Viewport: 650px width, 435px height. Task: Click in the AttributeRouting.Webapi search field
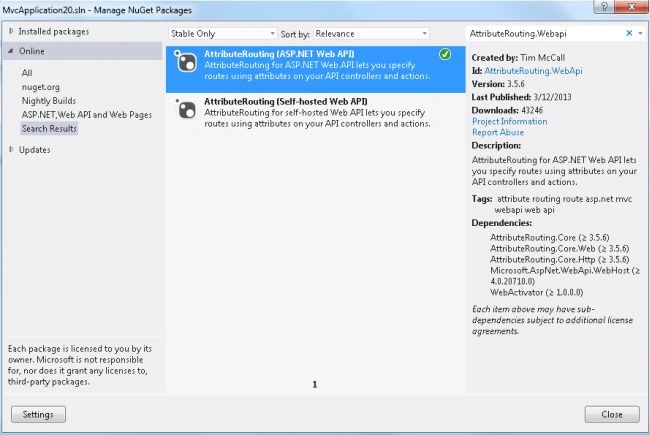point(545,34)
